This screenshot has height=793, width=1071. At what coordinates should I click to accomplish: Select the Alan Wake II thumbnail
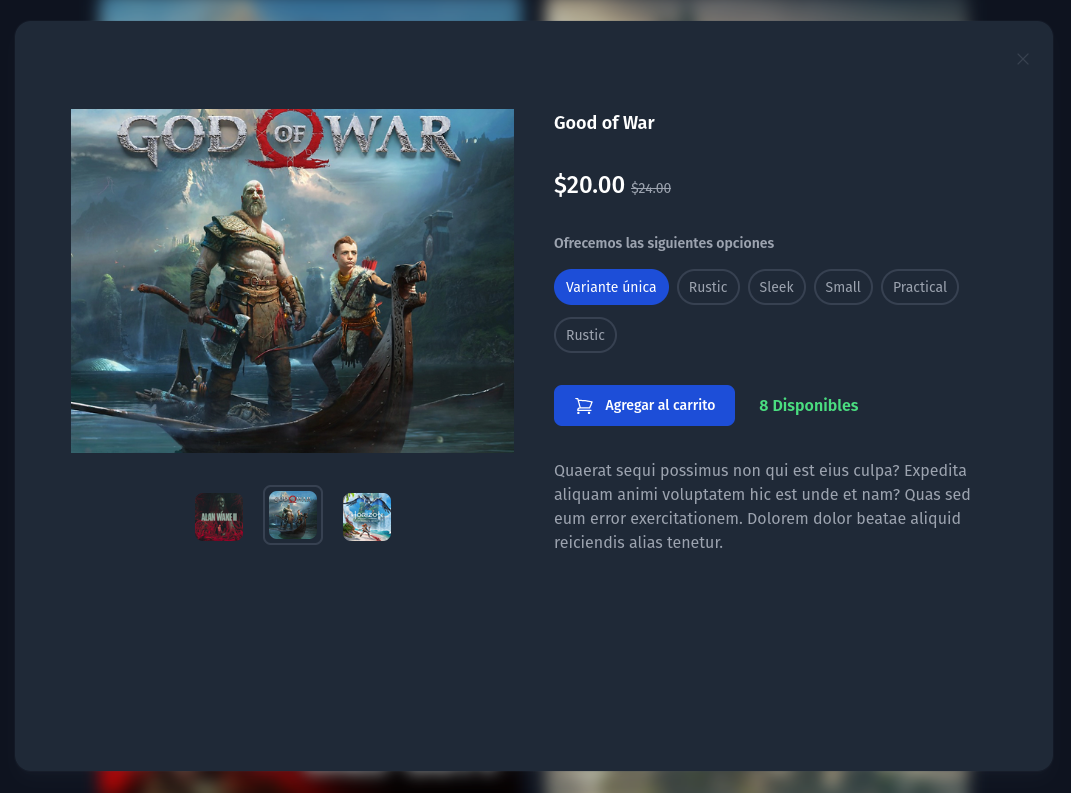click(219, 516)
